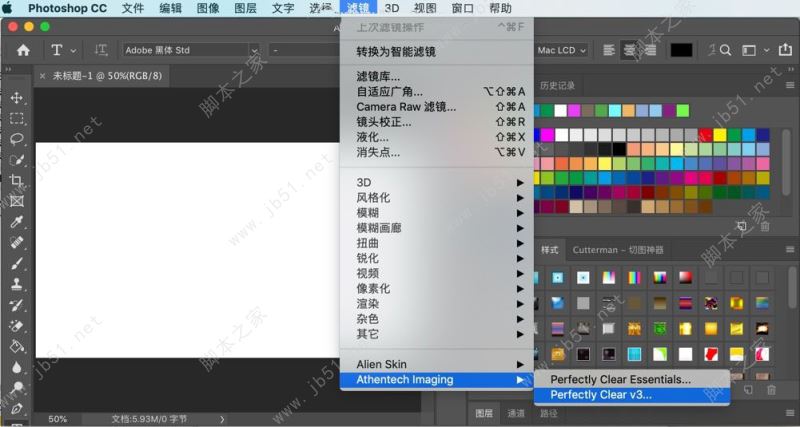The image size is (800, 427).
Task: Delete style with styles panel trash icon
Action: tap(771, 390)
